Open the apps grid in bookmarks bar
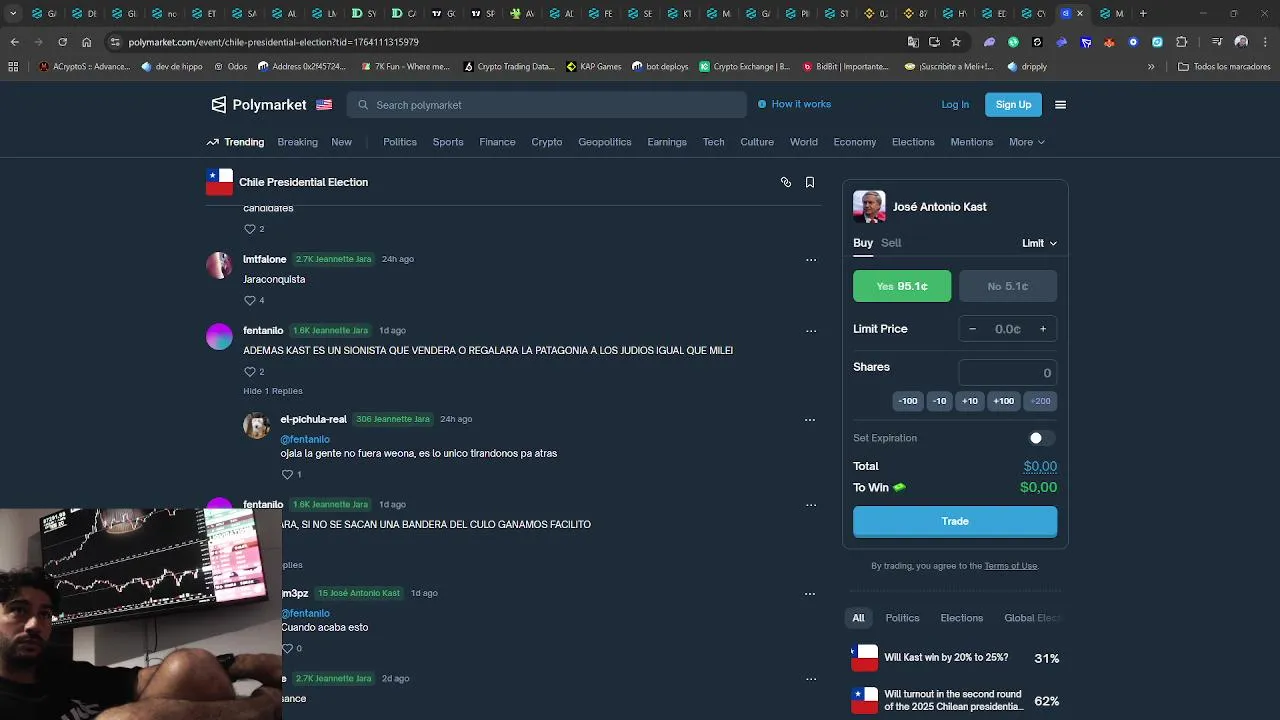 click(x=13, y=67)
